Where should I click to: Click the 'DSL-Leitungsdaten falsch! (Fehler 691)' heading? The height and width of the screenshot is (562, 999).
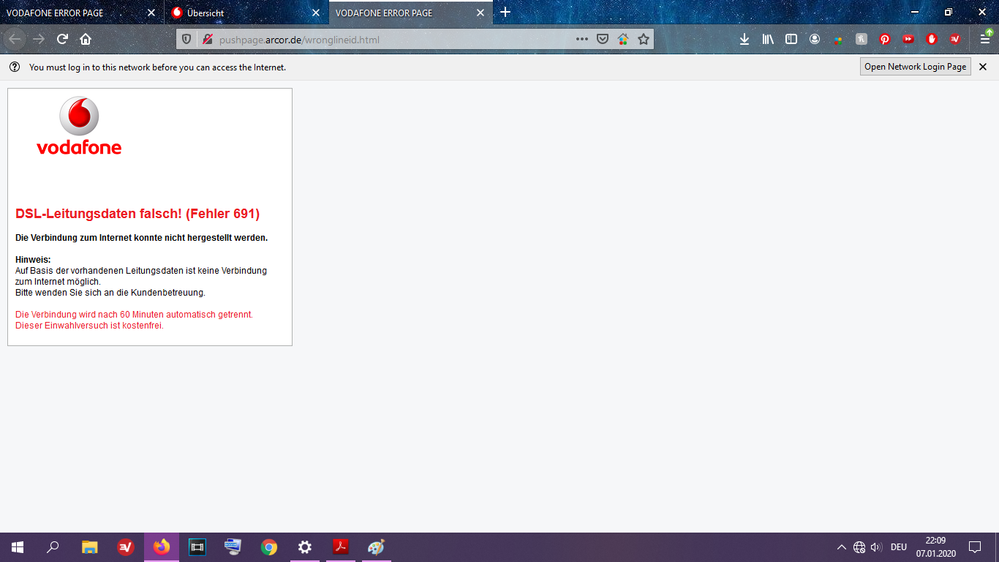(138, 213)
